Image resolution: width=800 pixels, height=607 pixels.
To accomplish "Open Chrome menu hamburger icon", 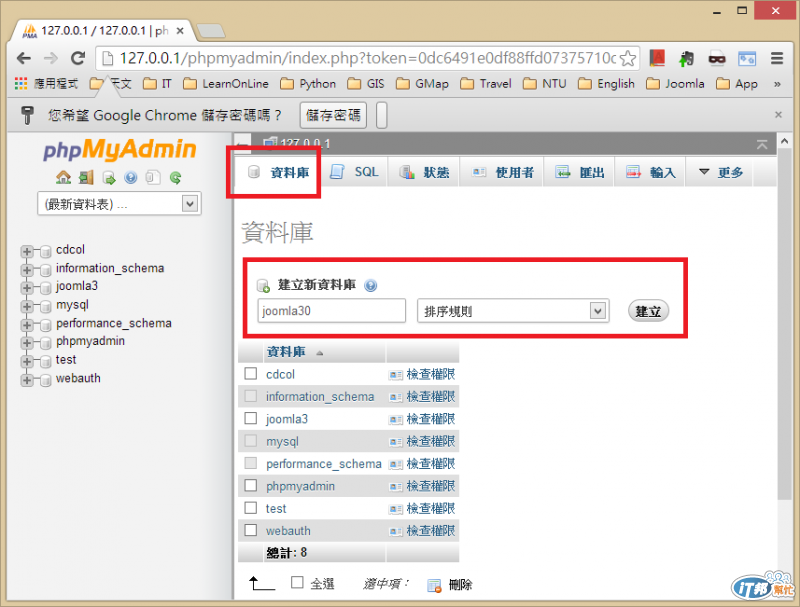I will tap(777, 58).
